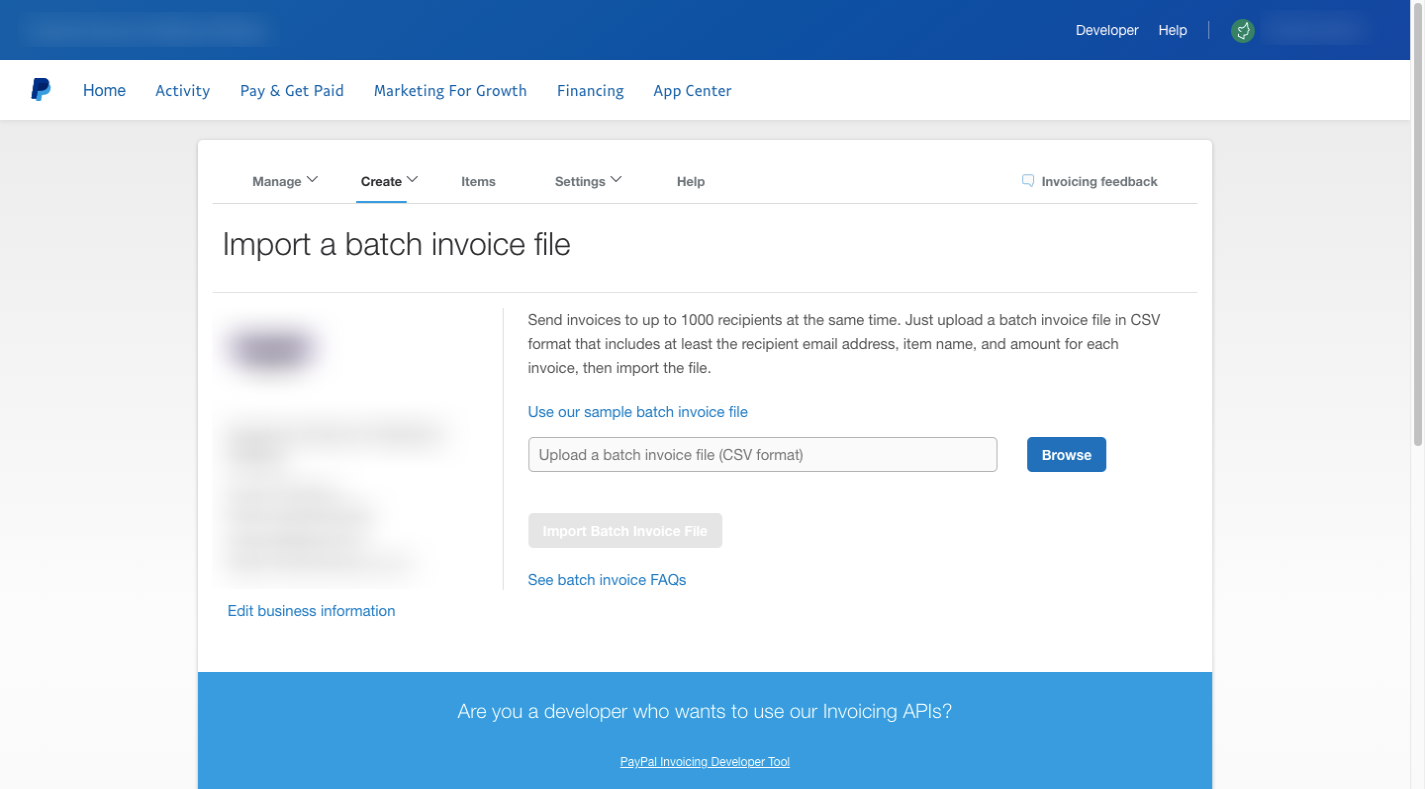Open the green profile avatar icon
The image size is (1425, 789).
click(x=1243, y=31)
